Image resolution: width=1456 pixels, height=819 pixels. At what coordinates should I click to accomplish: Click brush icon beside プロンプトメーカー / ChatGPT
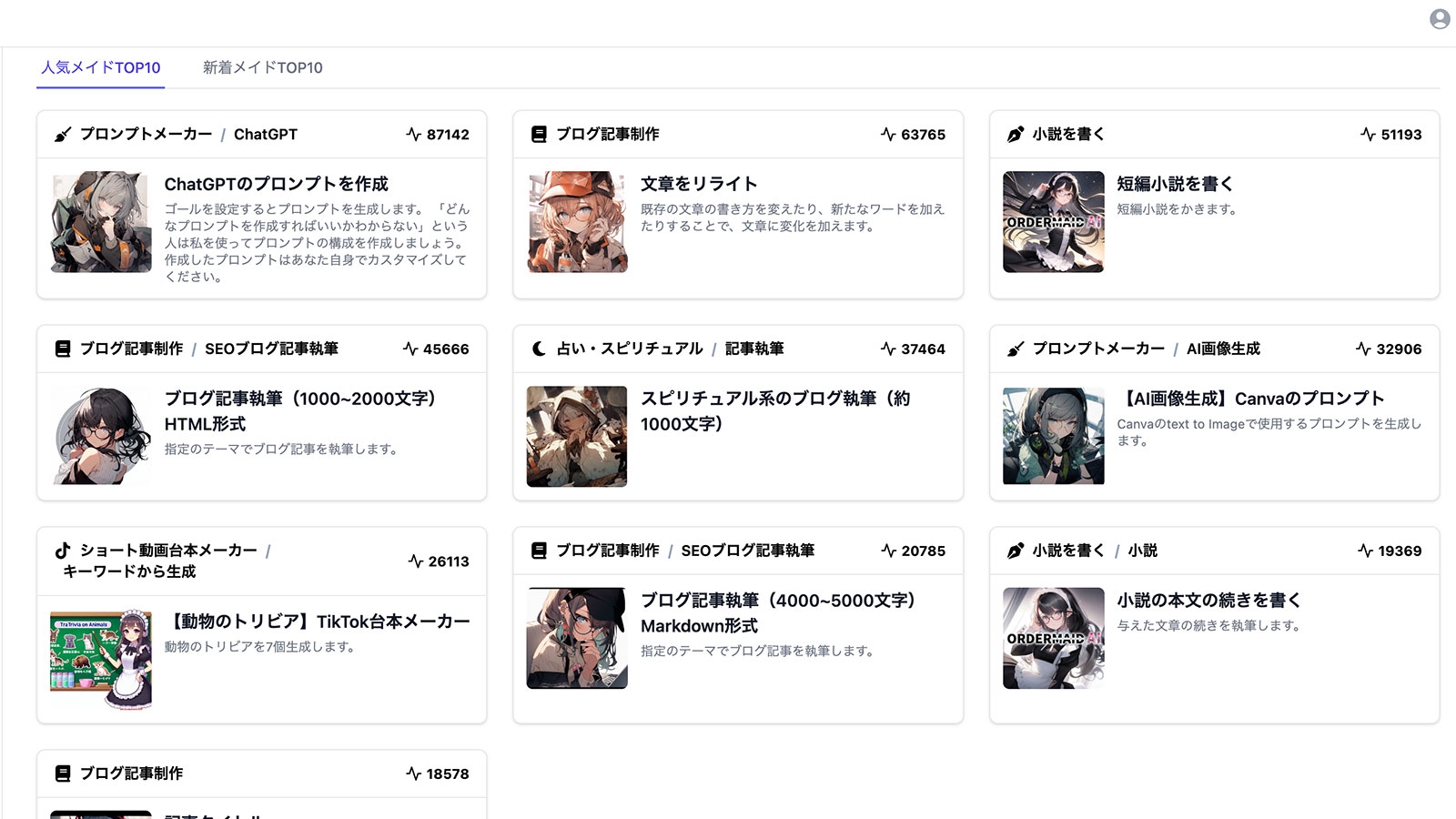click(63, 135)
